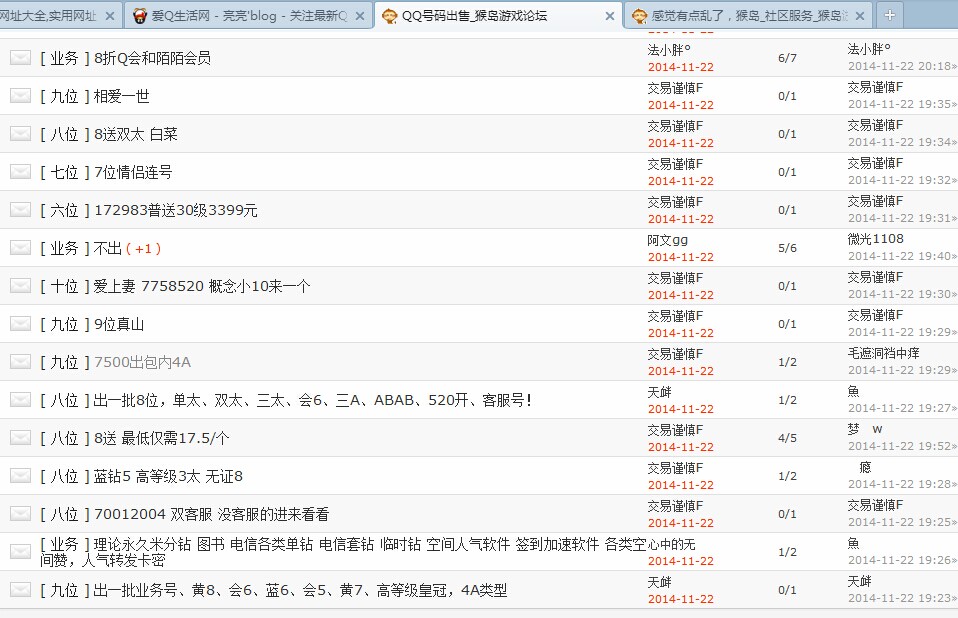Viewport: 958px width, 618px height.
Task: Filter by 九位 category on 相爱一世 row
Action: click(x=65, y=96)
